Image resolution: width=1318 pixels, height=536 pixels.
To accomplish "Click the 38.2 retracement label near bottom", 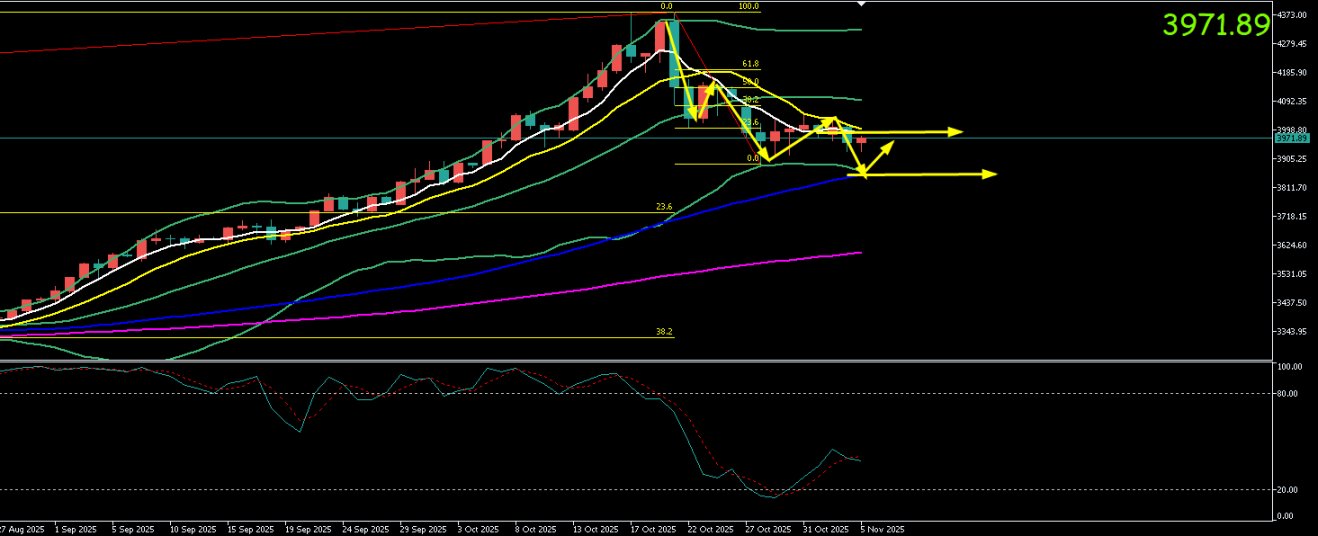I will pyautogui.click(x=663, y=331).
